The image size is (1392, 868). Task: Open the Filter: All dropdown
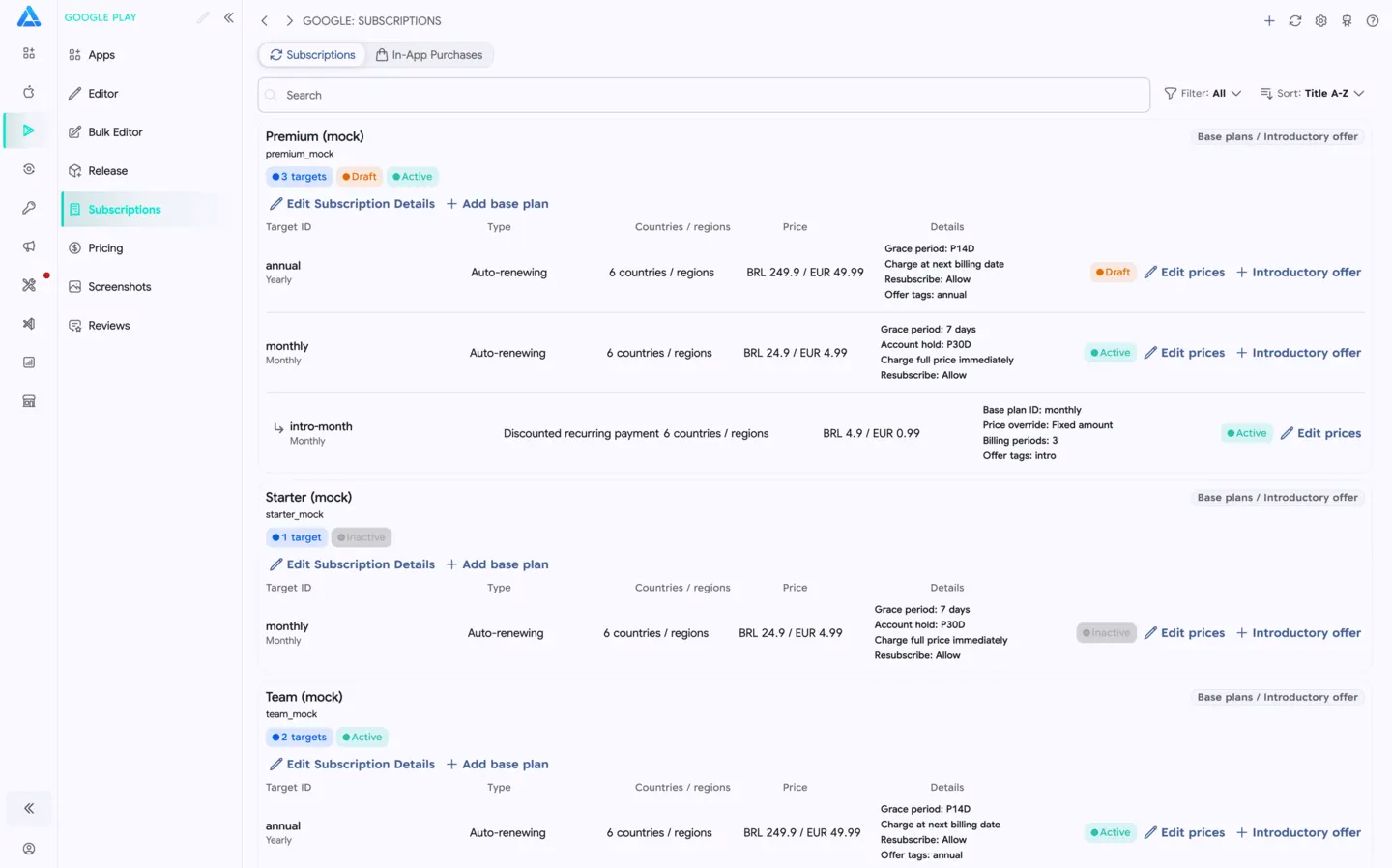click(x=1203, y=94)
